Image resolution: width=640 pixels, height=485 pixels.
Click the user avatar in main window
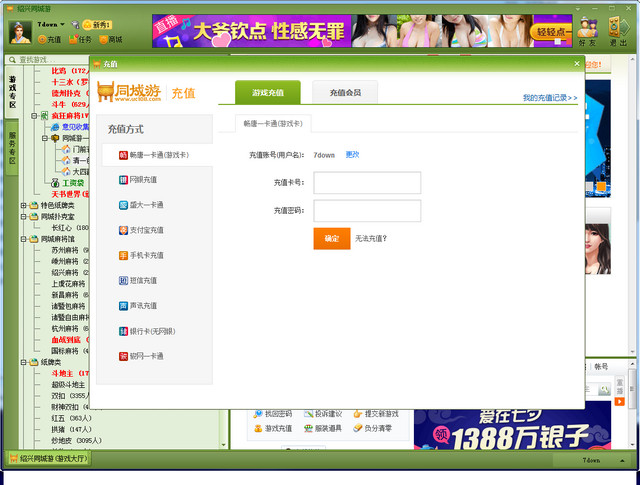[20, 32]
